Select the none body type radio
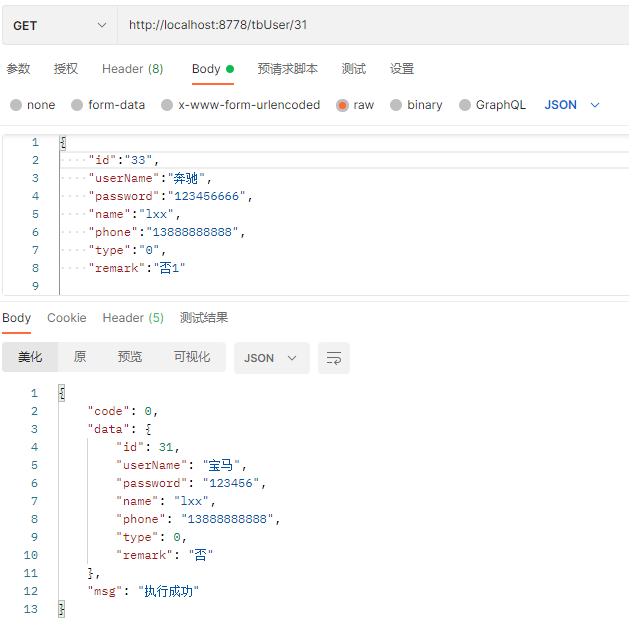The image size is (629, 631). tap(16, 105)
